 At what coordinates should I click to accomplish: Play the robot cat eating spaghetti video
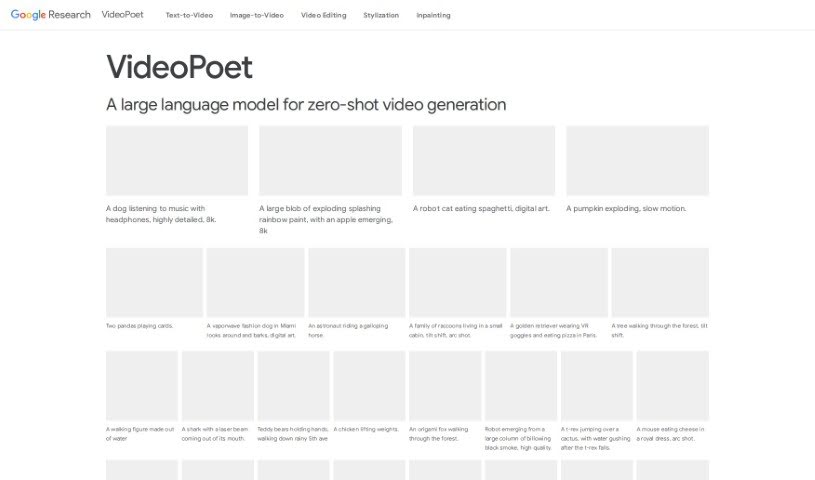tap(484, 160)
